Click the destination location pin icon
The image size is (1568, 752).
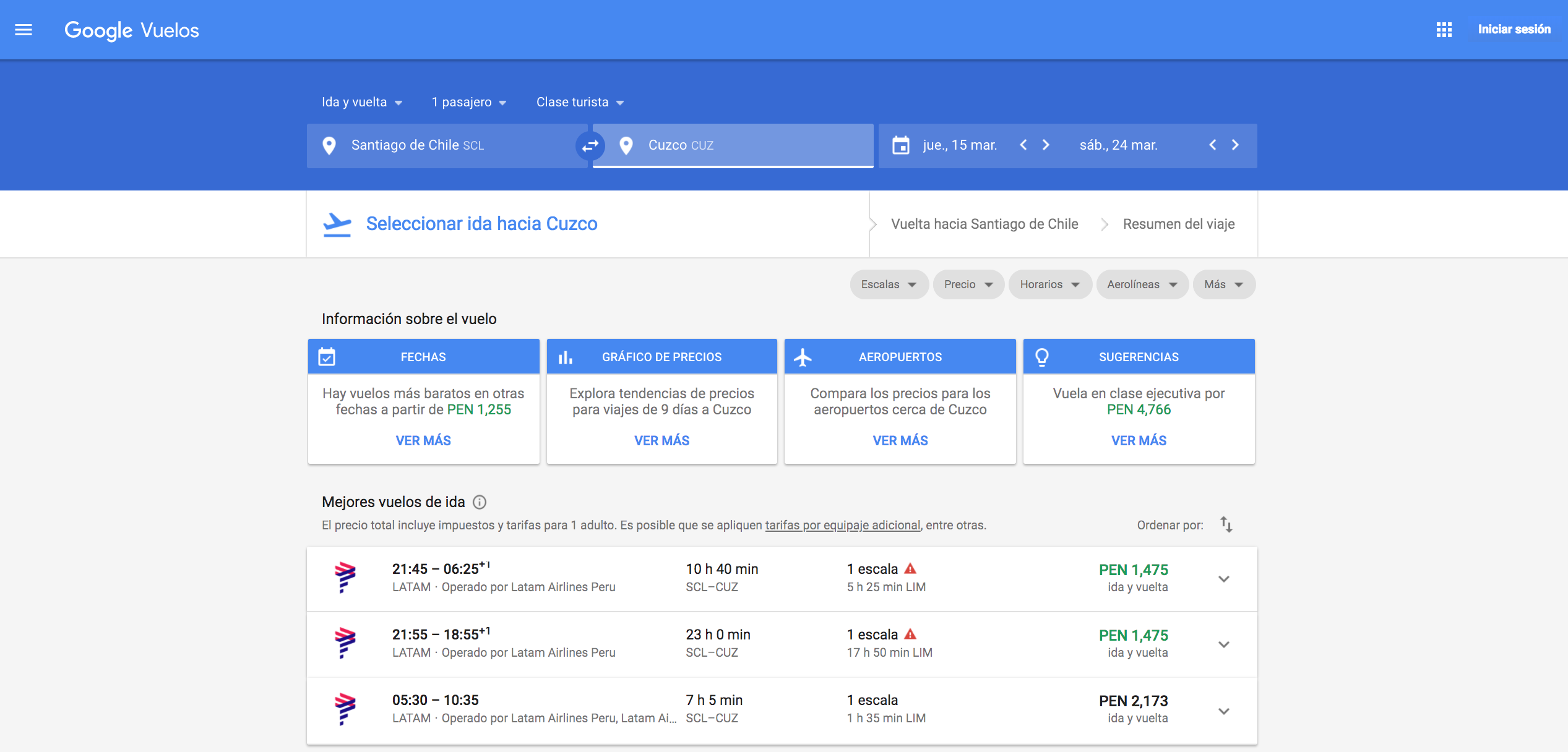coord(626,145)
